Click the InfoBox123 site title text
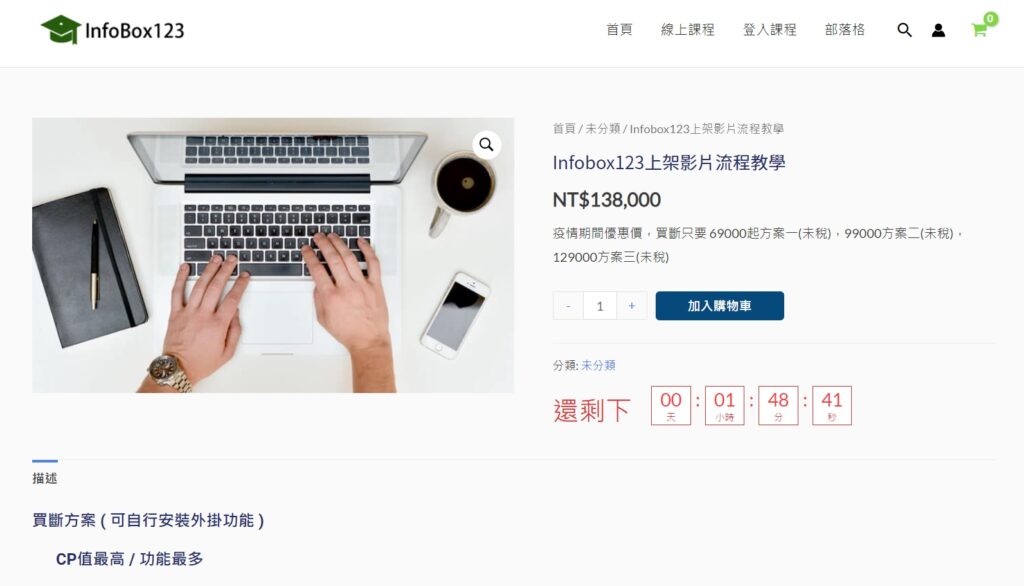The image size is (1024, 586). point(135,31)
